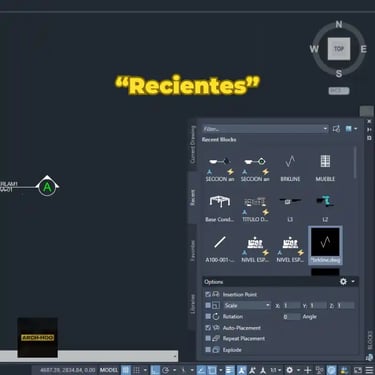The image size is (375, 375).
Task: Click the Z scale value field
Action: point(346,305)
